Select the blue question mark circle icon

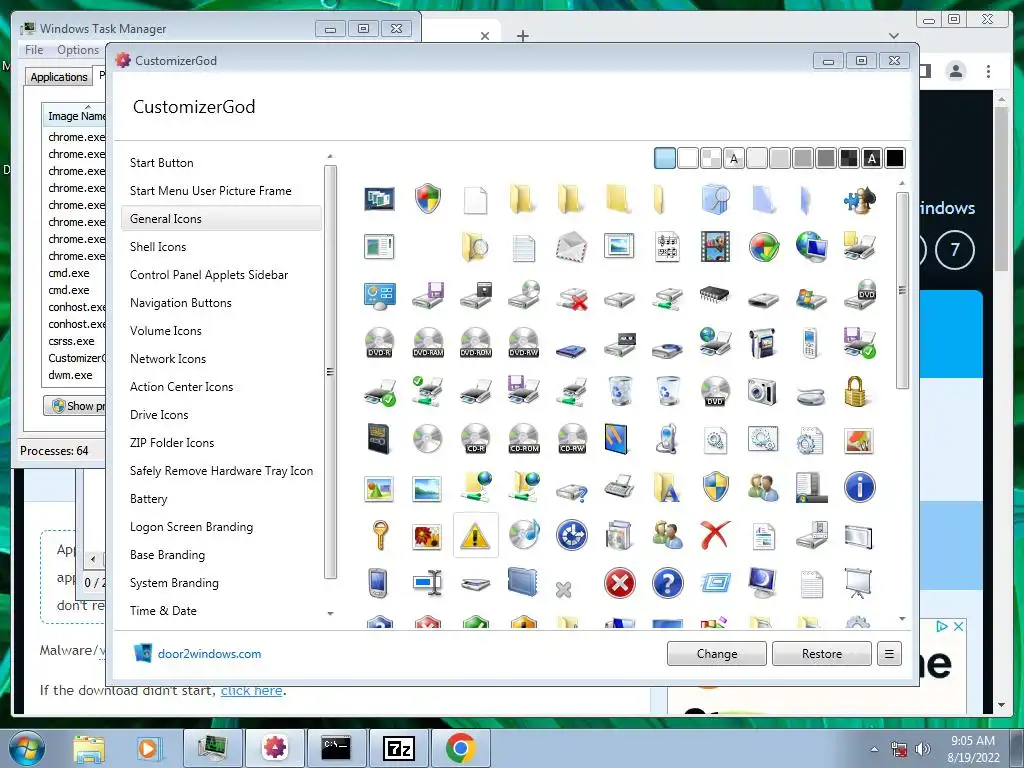667,583
